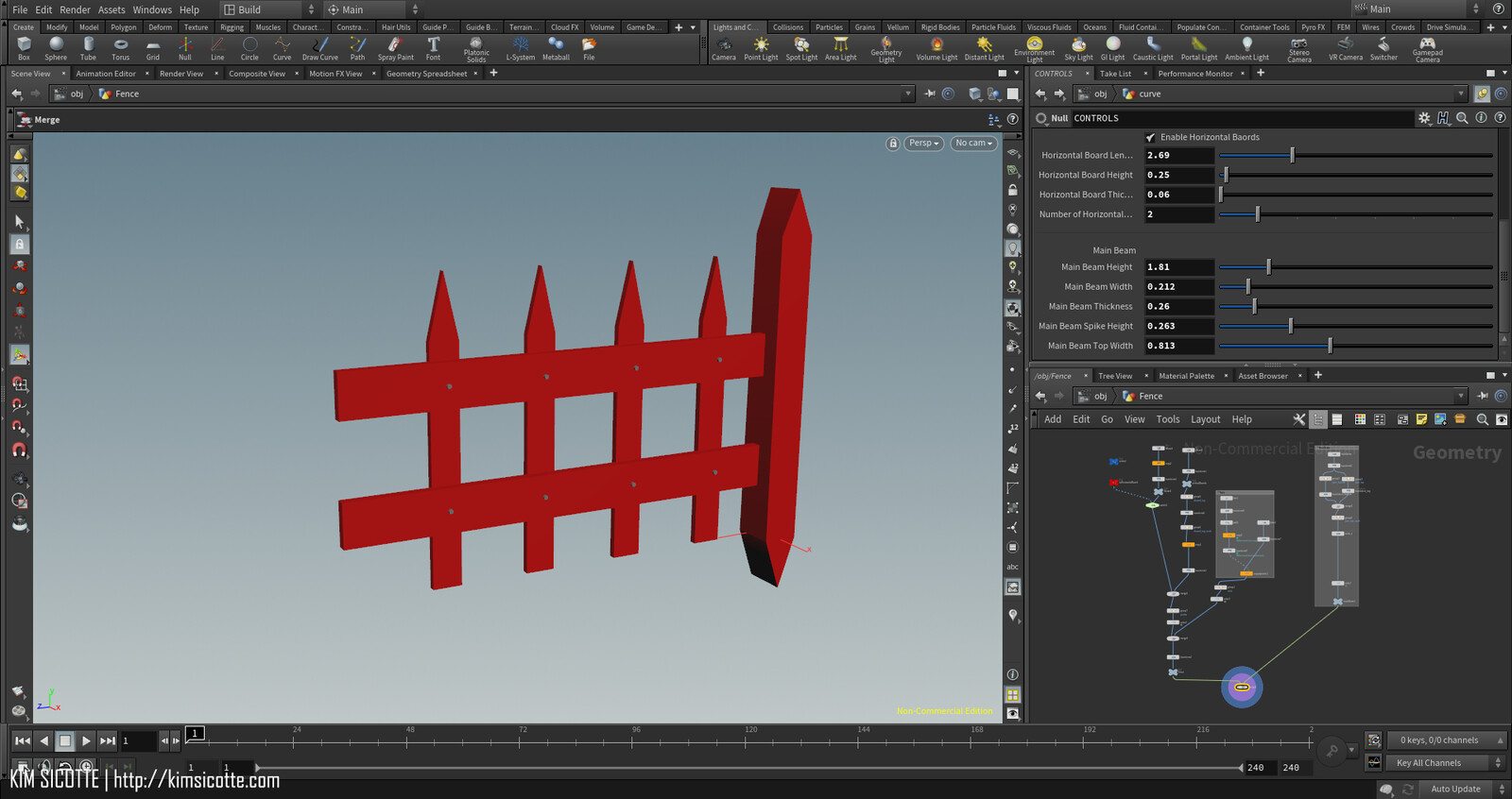Open the keys and channels dropdown
The image size is (1512, 799).
tap(1446, 740)
